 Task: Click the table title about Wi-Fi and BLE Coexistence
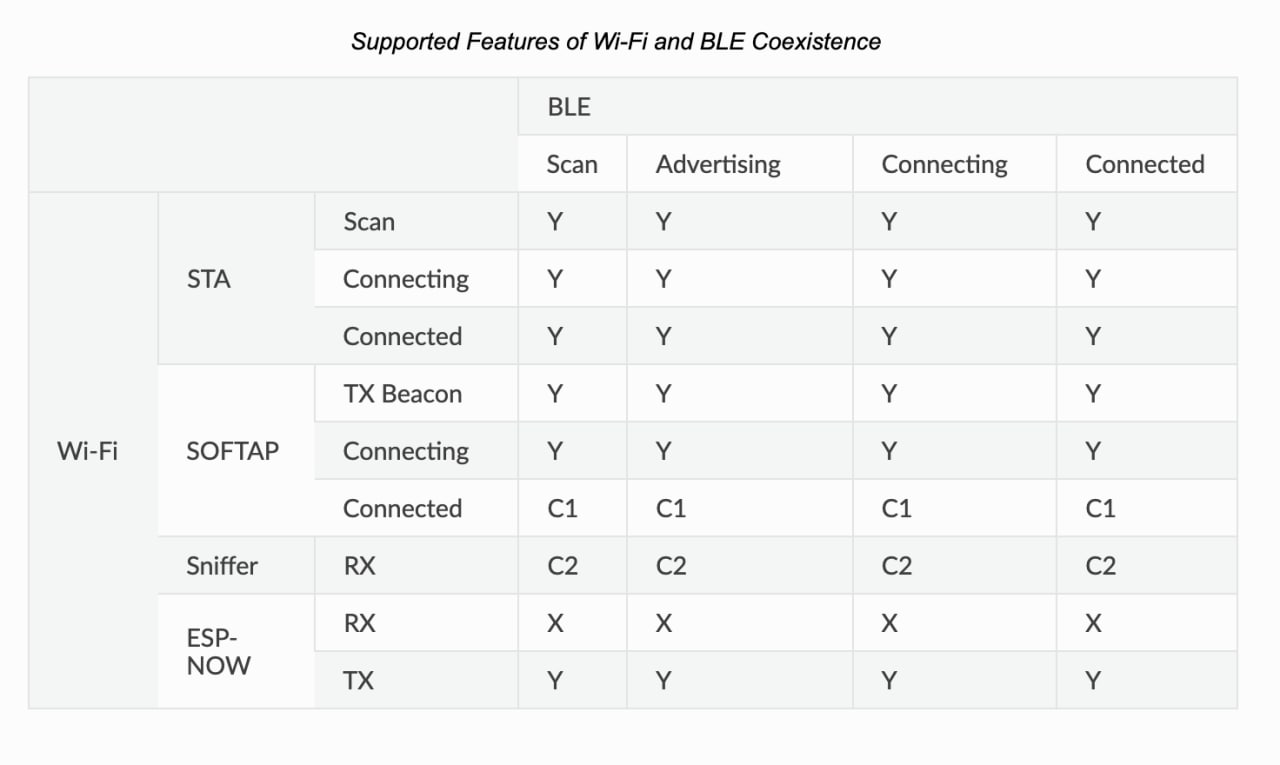tap(615, 42)
